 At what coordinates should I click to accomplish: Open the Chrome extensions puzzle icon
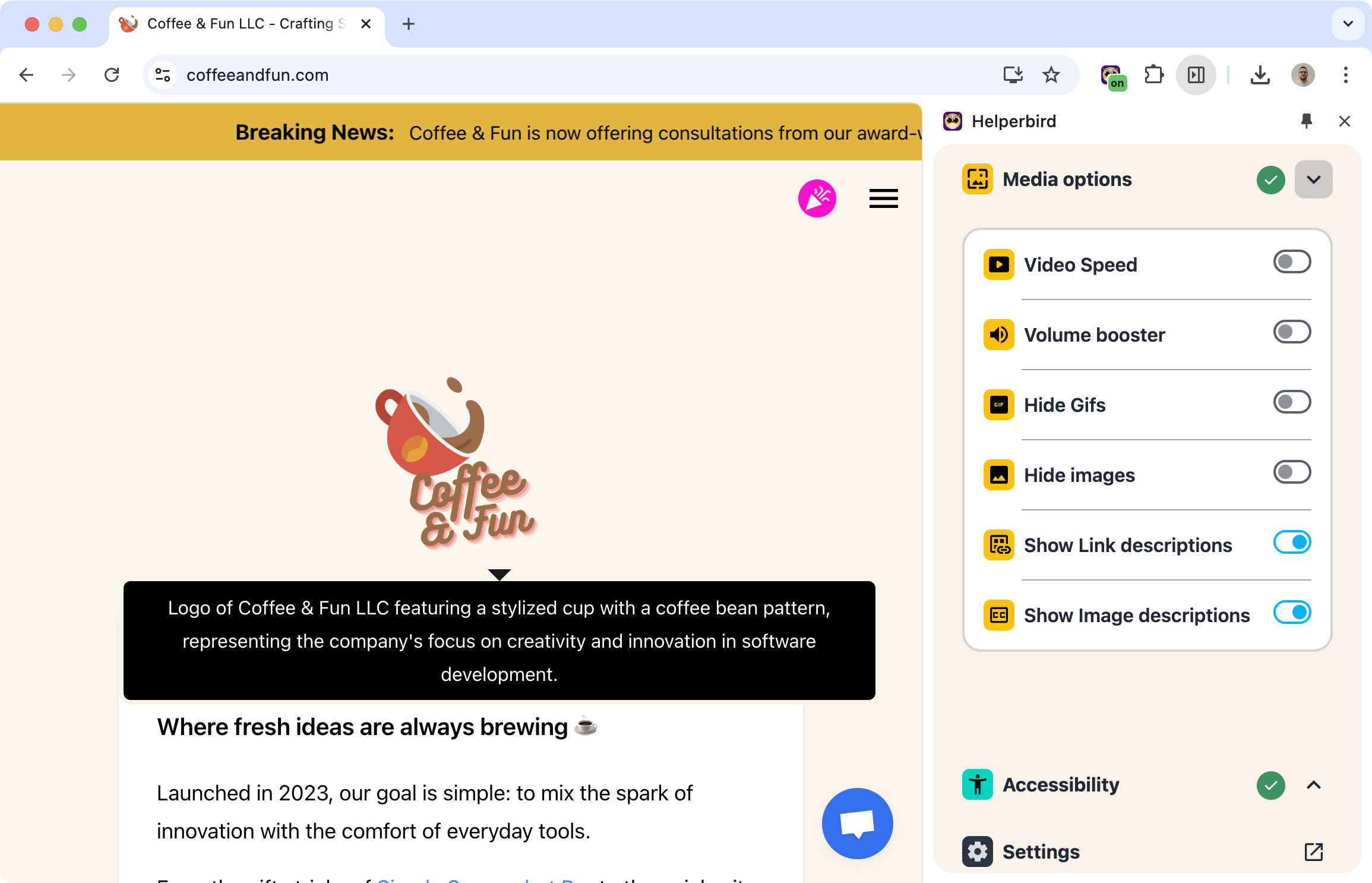1153,75
